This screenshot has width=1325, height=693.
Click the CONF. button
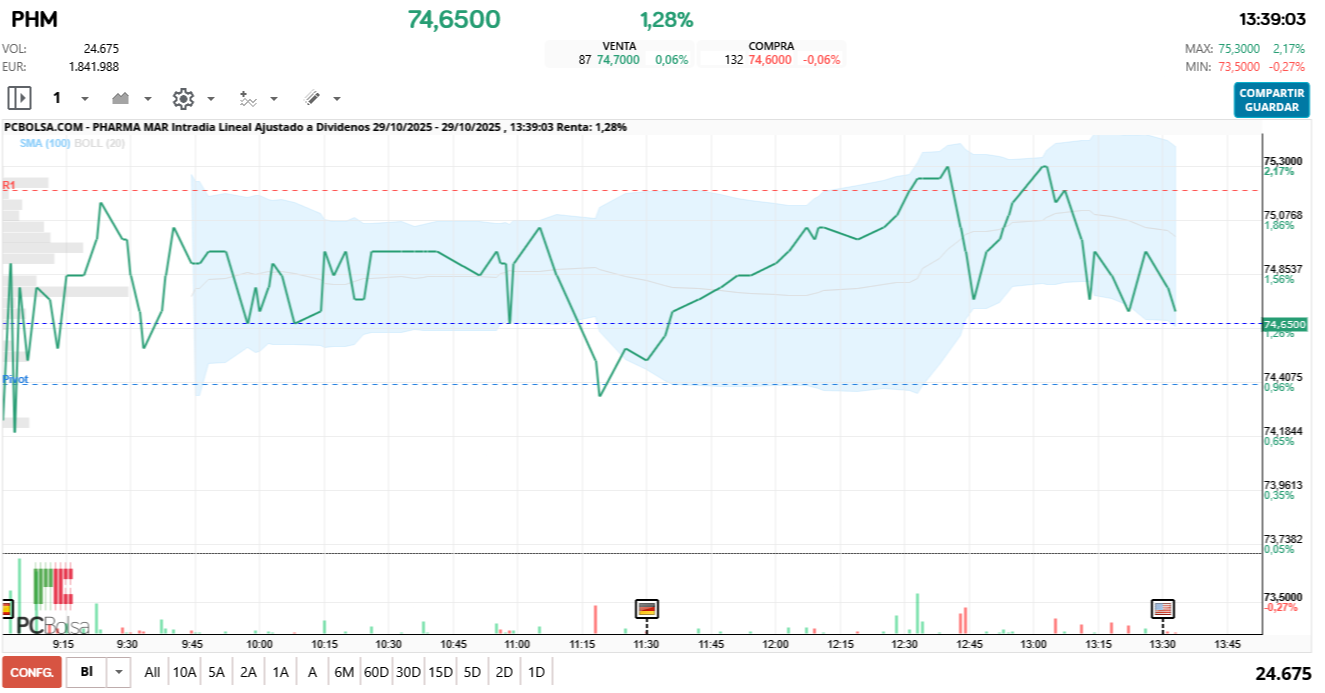[x=33, y=672]
